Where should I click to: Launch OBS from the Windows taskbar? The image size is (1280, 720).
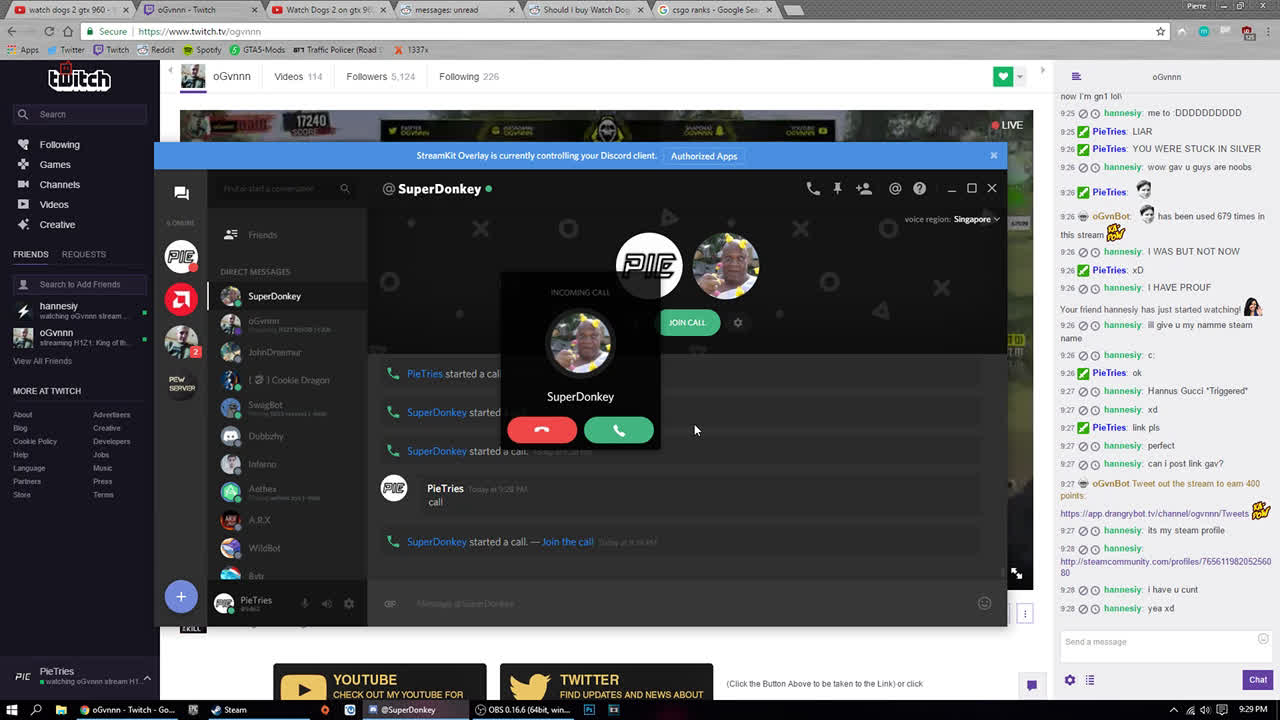pos(516,710)
